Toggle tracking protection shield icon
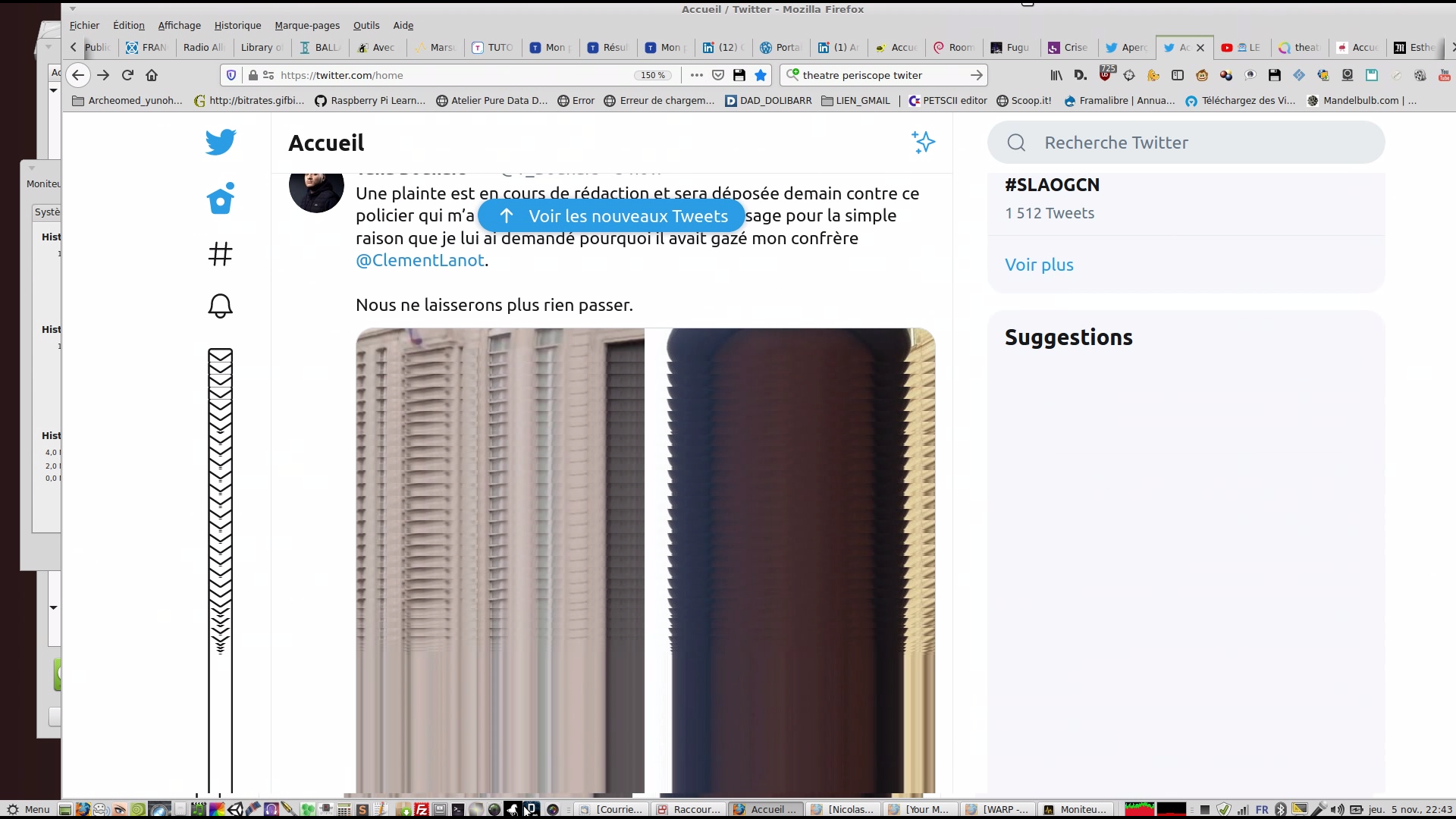This screenshot has width=1456, height=819. coord(232,75)
